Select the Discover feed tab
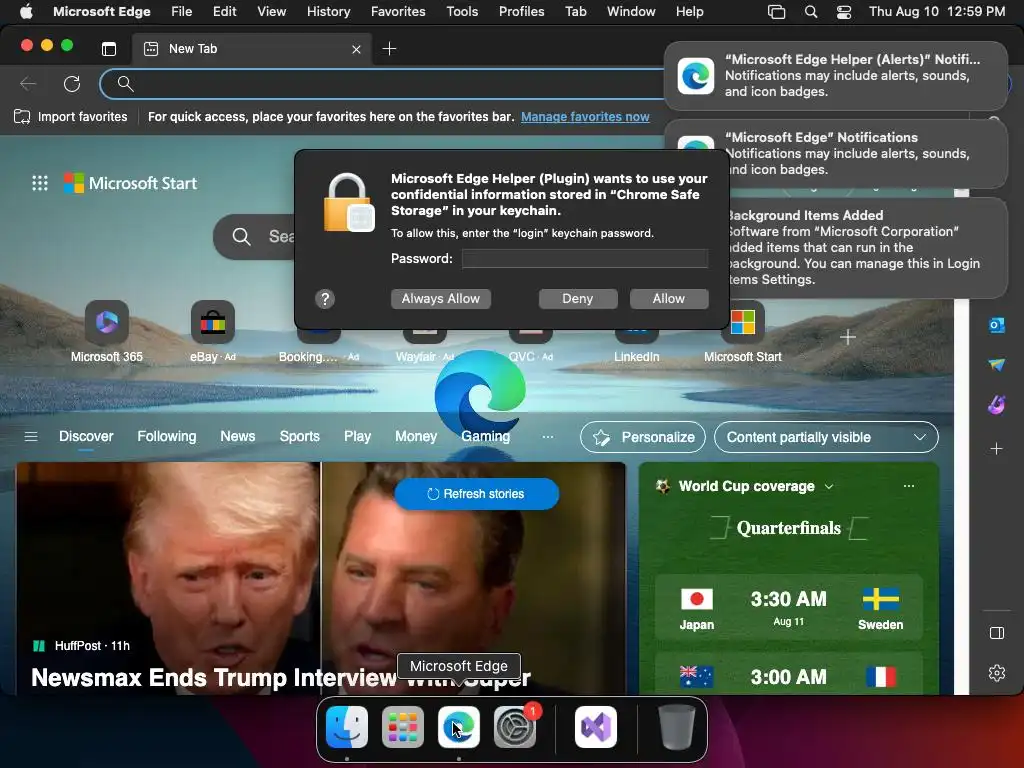Viewport: 1024px width, 768px height. (86, 436)
